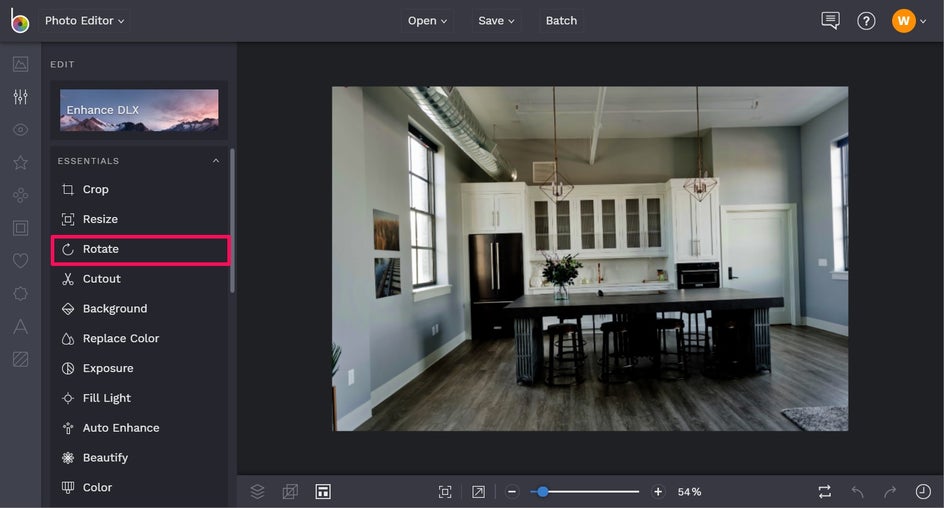Open the Frames sidebar icon
Image resolution: width=944 pixels, height=508 pixels.
(20, 228)
